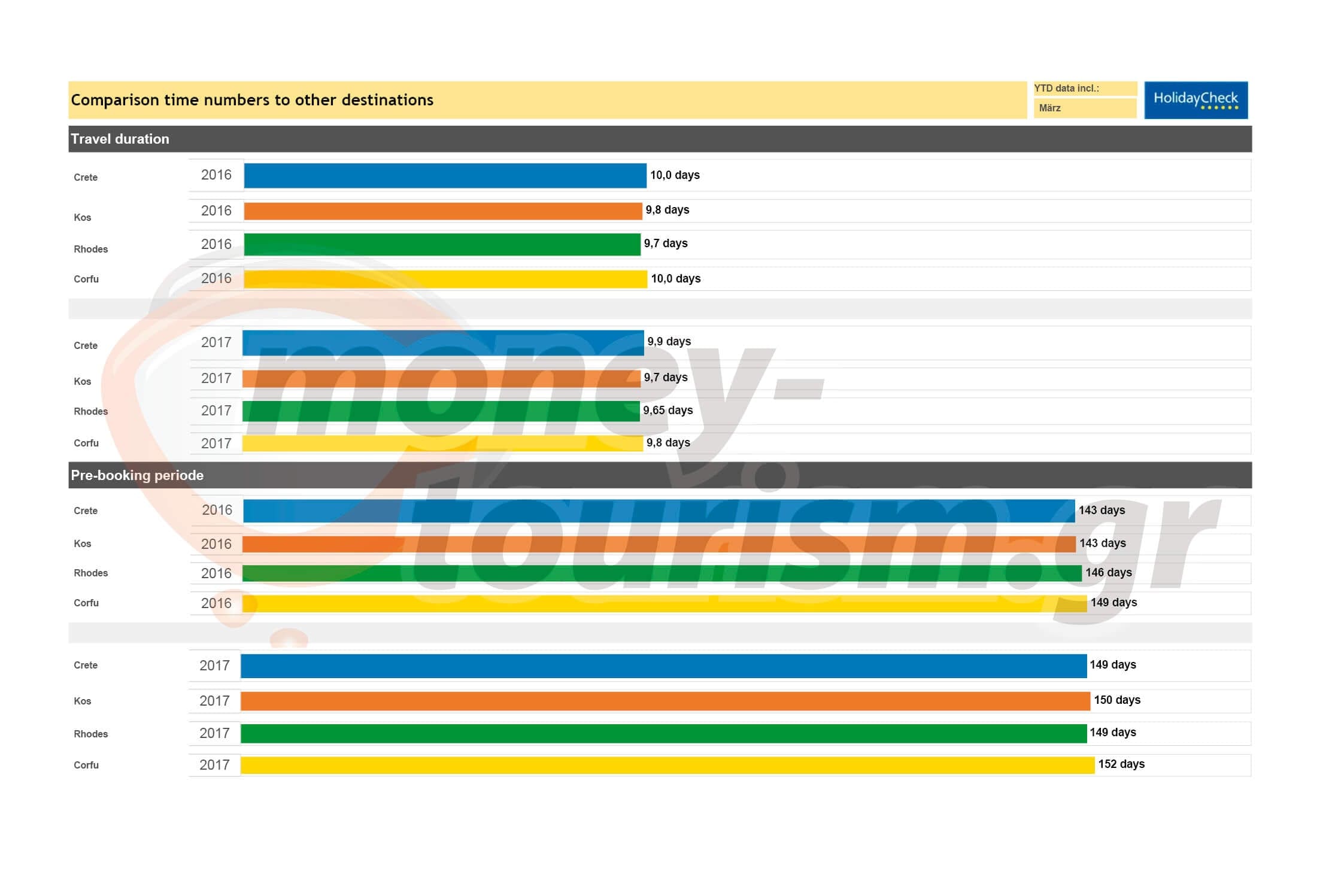Click the HolidayCheck logo

pyautogui.click(x=1195, y=100)
